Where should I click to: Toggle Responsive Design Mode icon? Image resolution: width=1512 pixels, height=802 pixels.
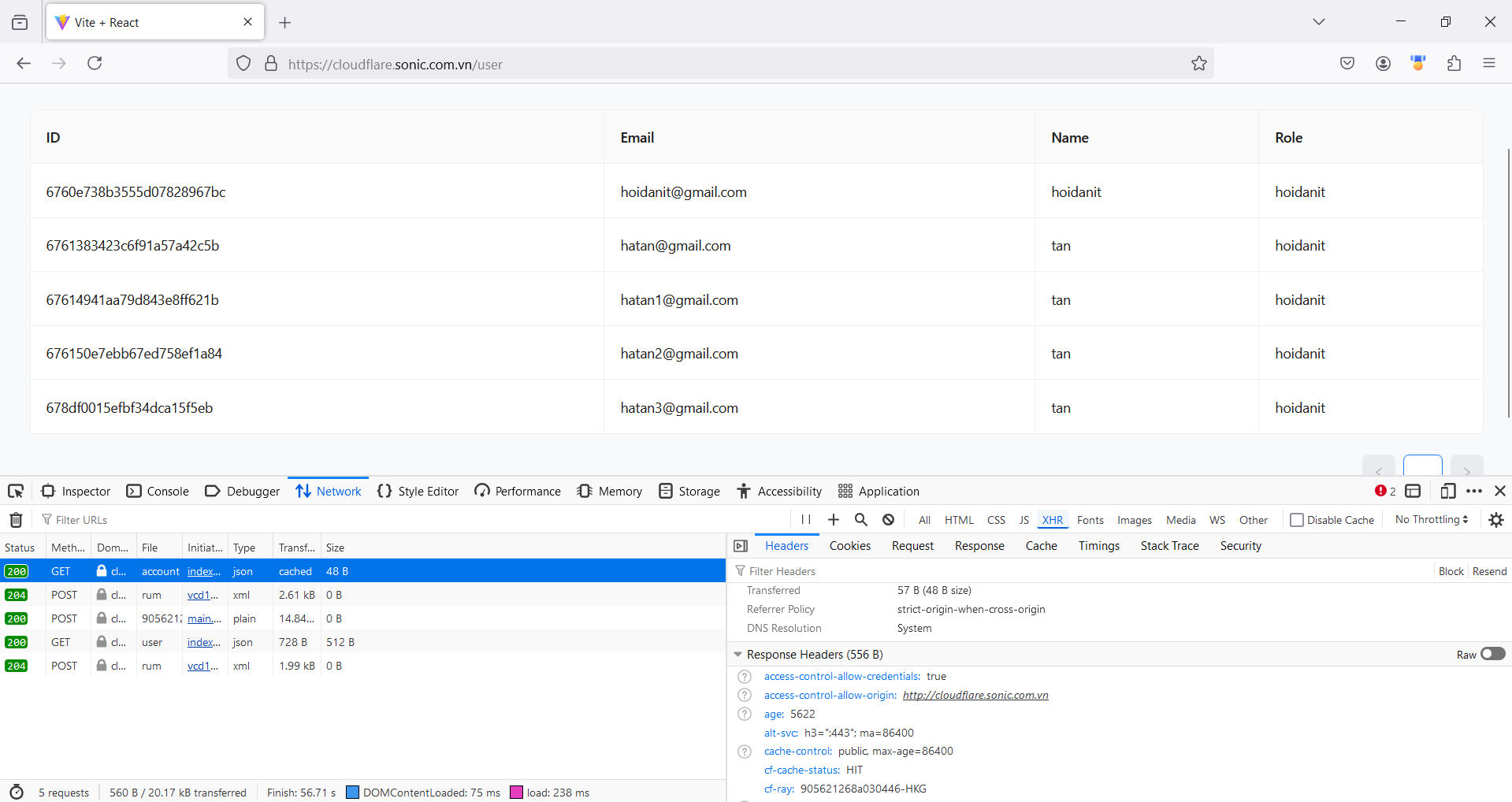pos(1447,492)
